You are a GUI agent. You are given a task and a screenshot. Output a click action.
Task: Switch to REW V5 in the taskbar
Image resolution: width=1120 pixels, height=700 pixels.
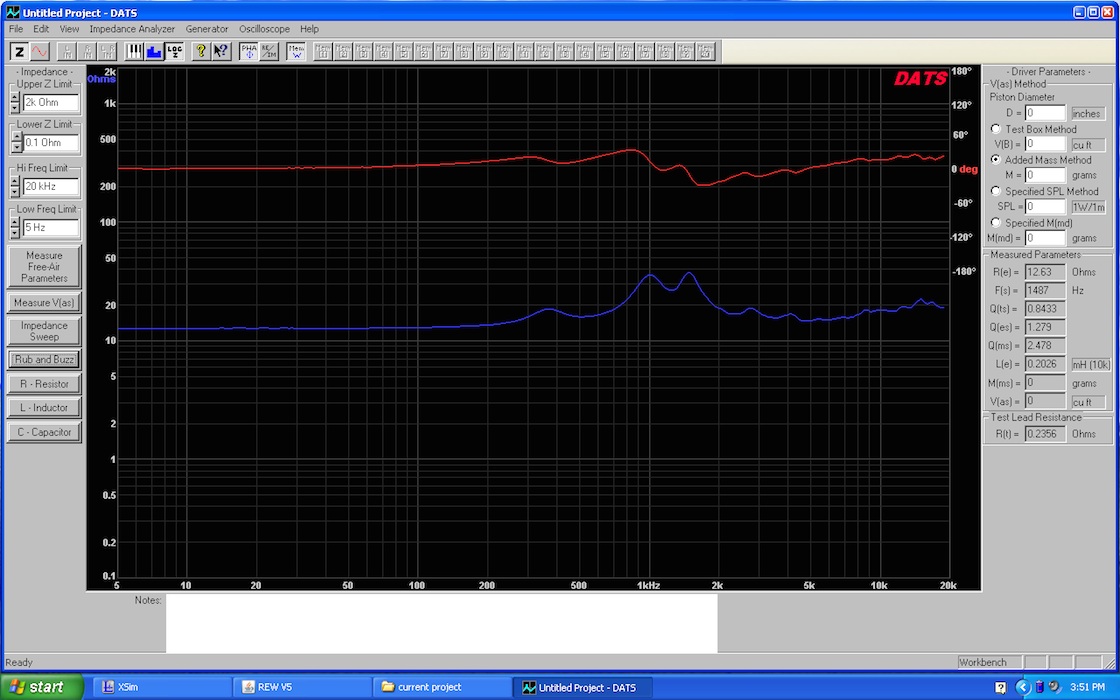[x=301, y=687]
